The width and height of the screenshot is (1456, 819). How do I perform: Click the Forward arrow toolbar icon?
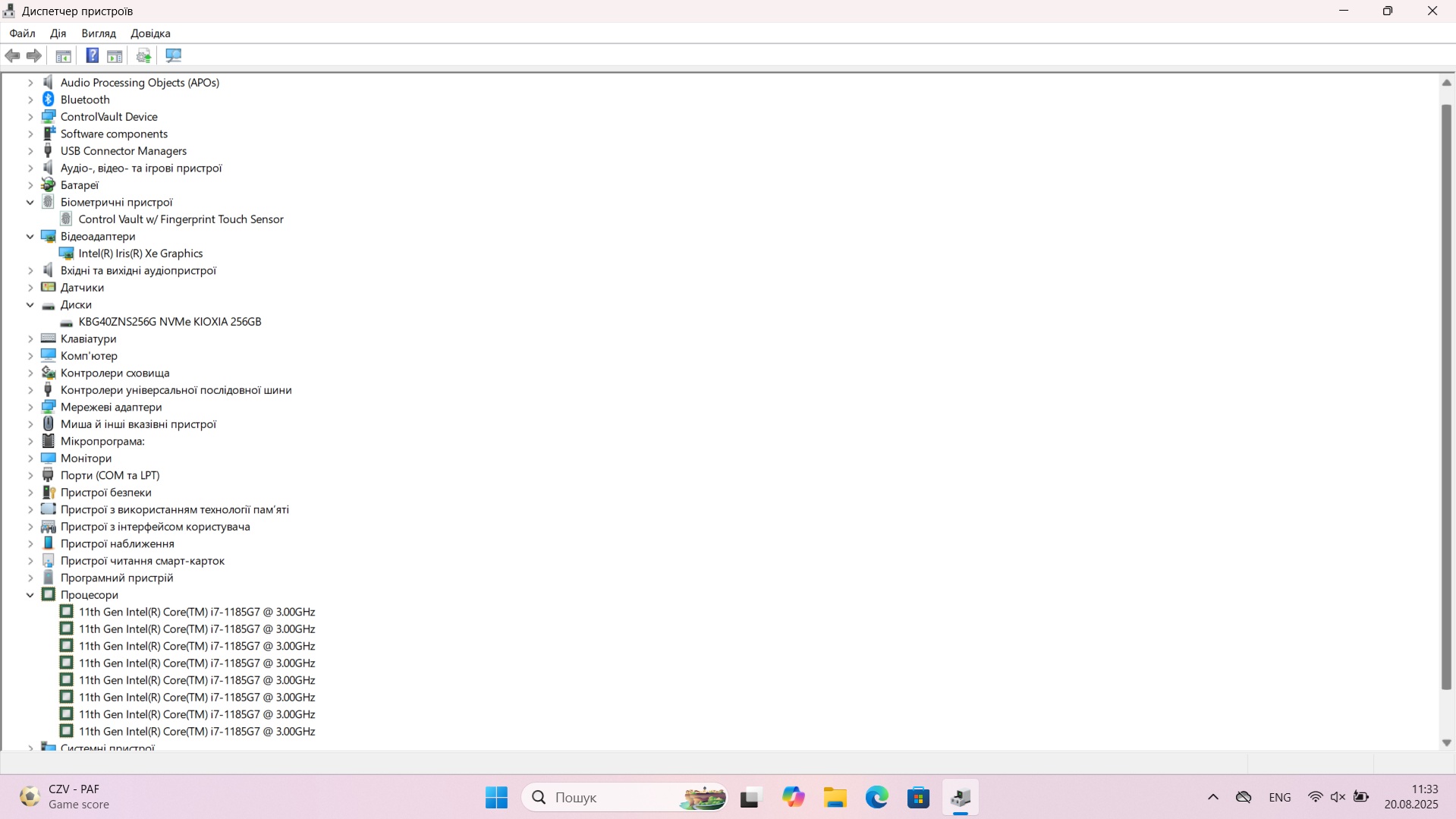pyautogui.click(x=33, y=55)
